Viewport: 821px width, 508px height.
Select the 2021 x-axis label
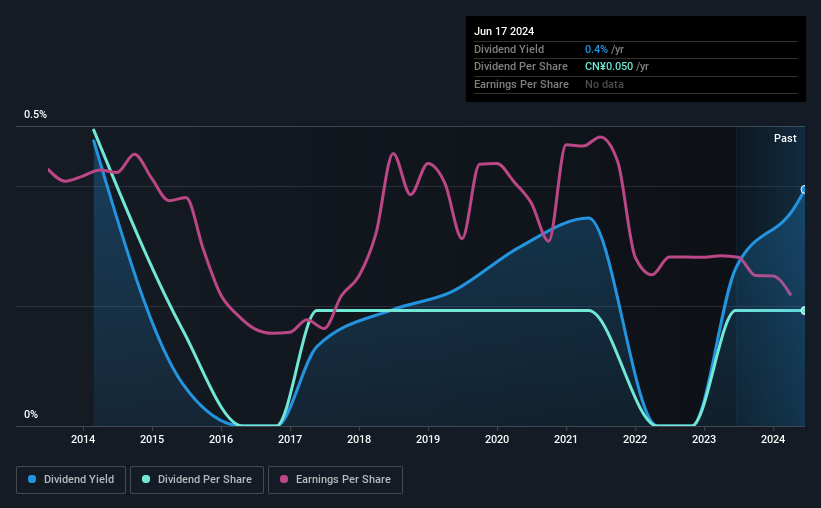566,439
